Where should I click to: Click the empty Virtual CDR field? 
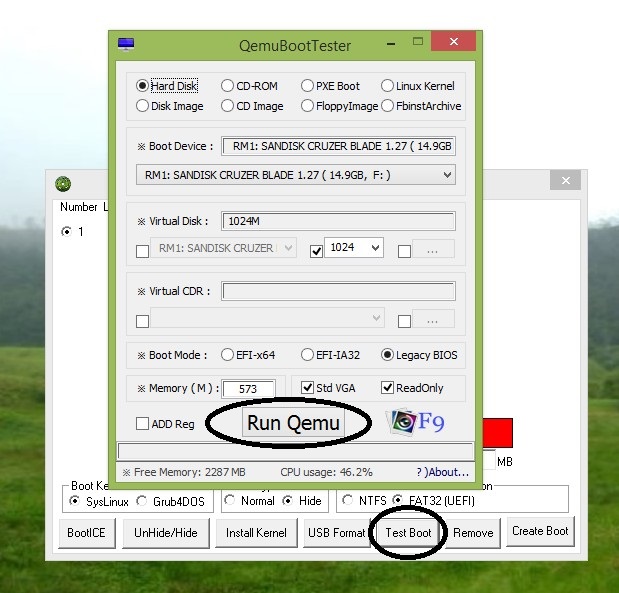[338, 291]
